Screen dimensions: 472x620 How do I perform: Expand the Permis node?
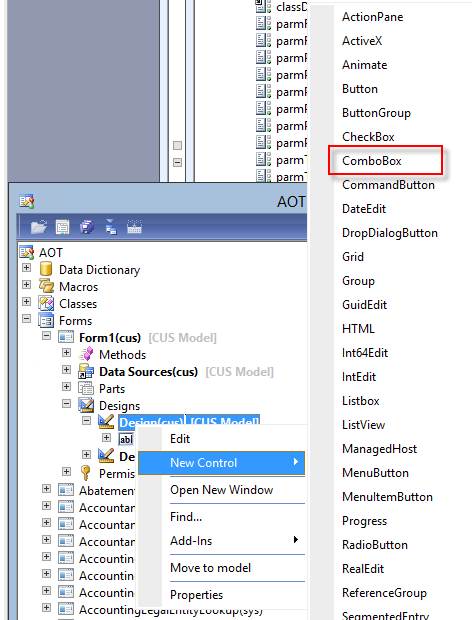point(66,471)
